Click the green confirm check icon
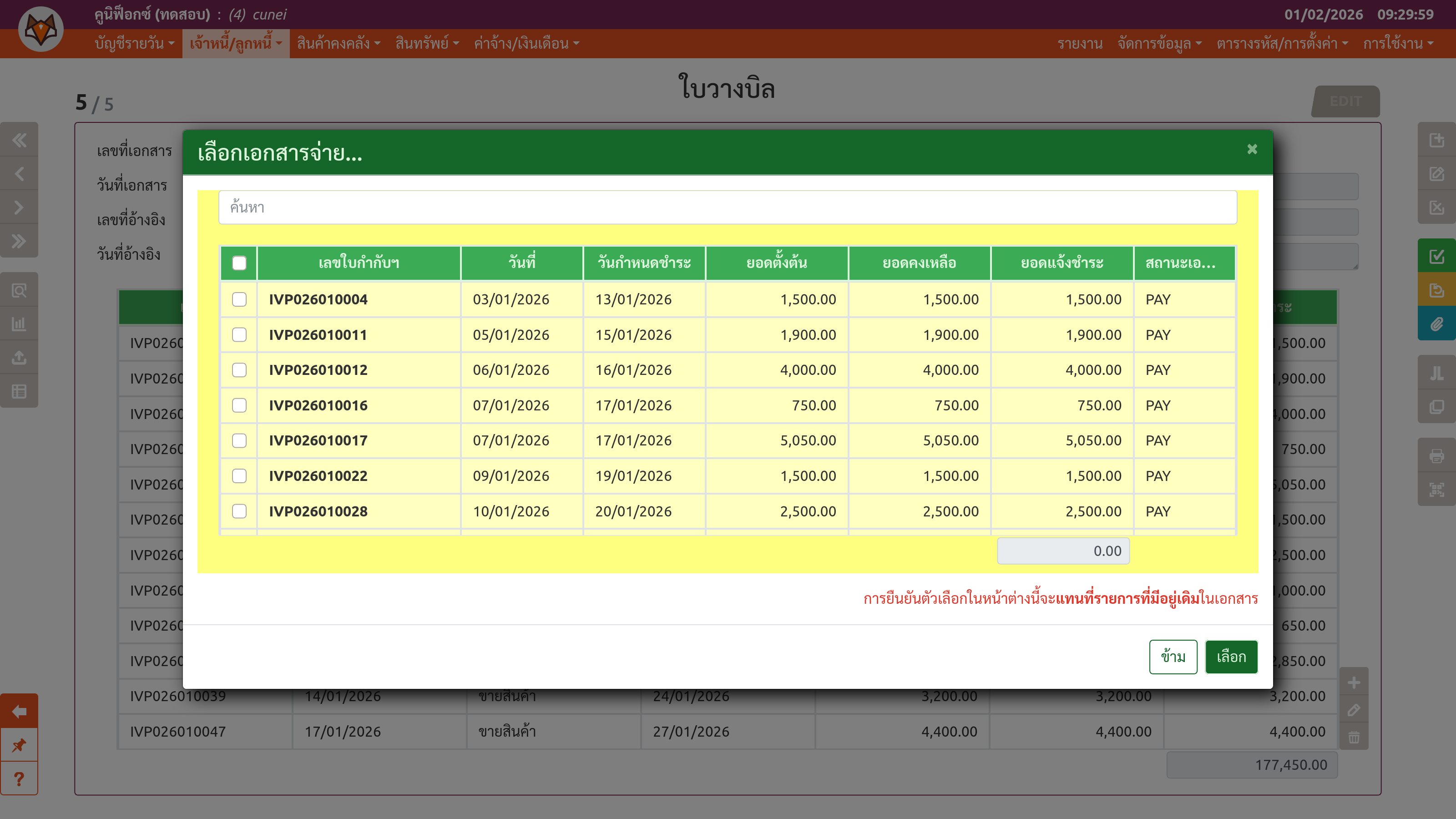The image size is (1456, 819). (1436, 257)
